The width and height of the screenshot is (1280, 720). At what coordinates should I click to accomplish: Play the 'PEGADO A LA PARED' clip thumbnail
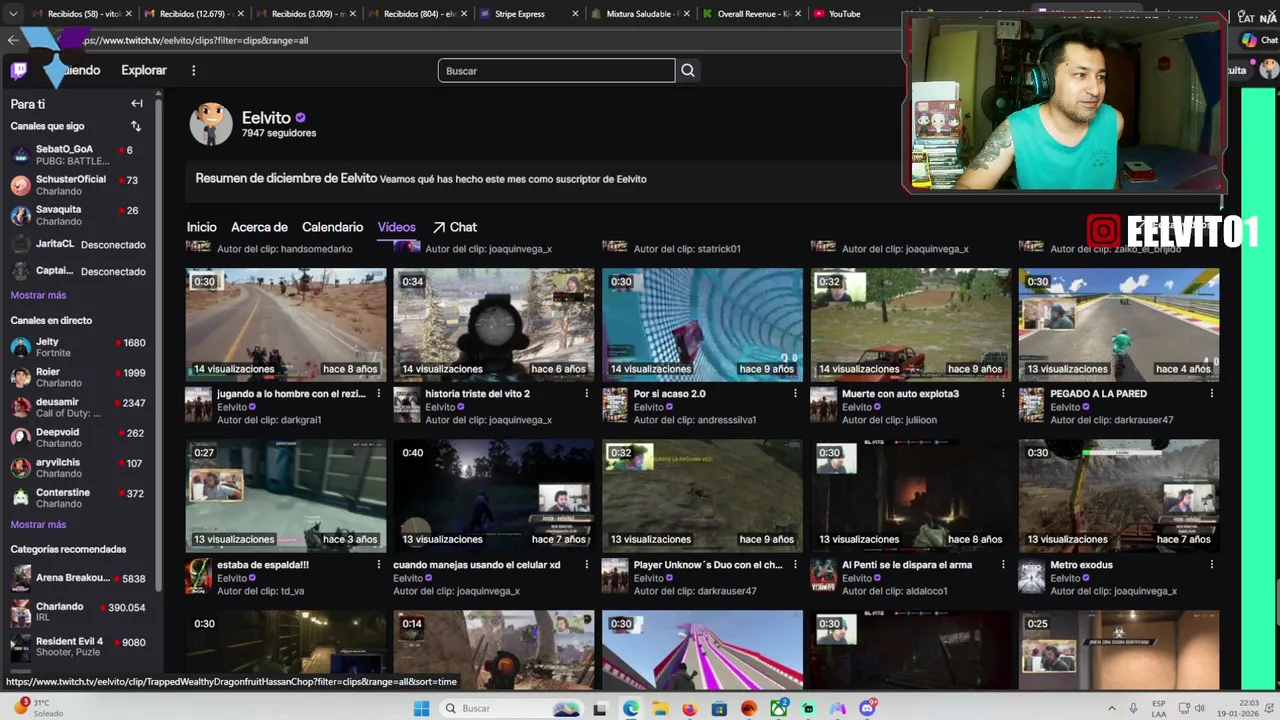coord(1118,324)
